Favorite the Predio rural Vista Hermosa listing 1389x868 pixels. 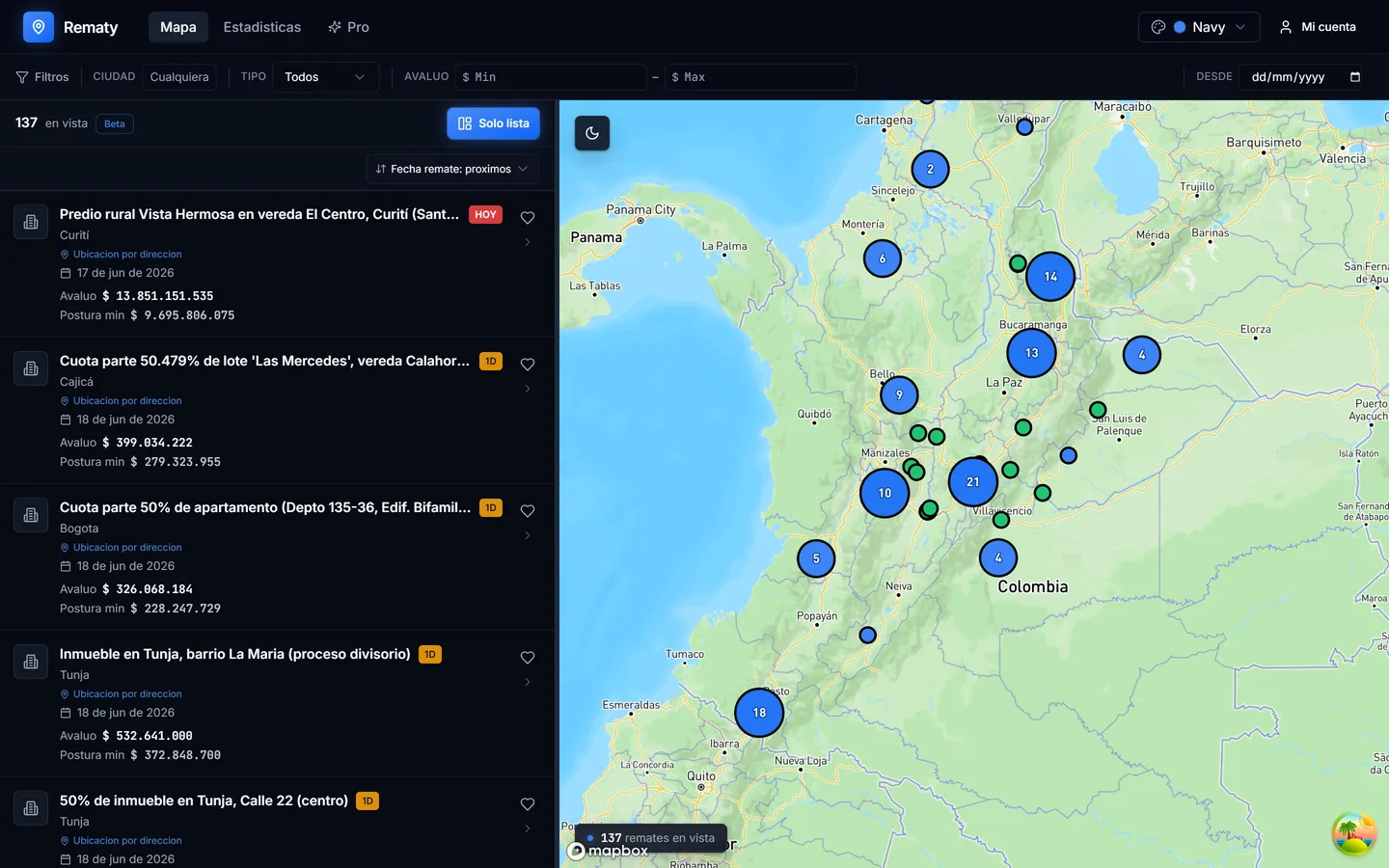pos(528,218)
